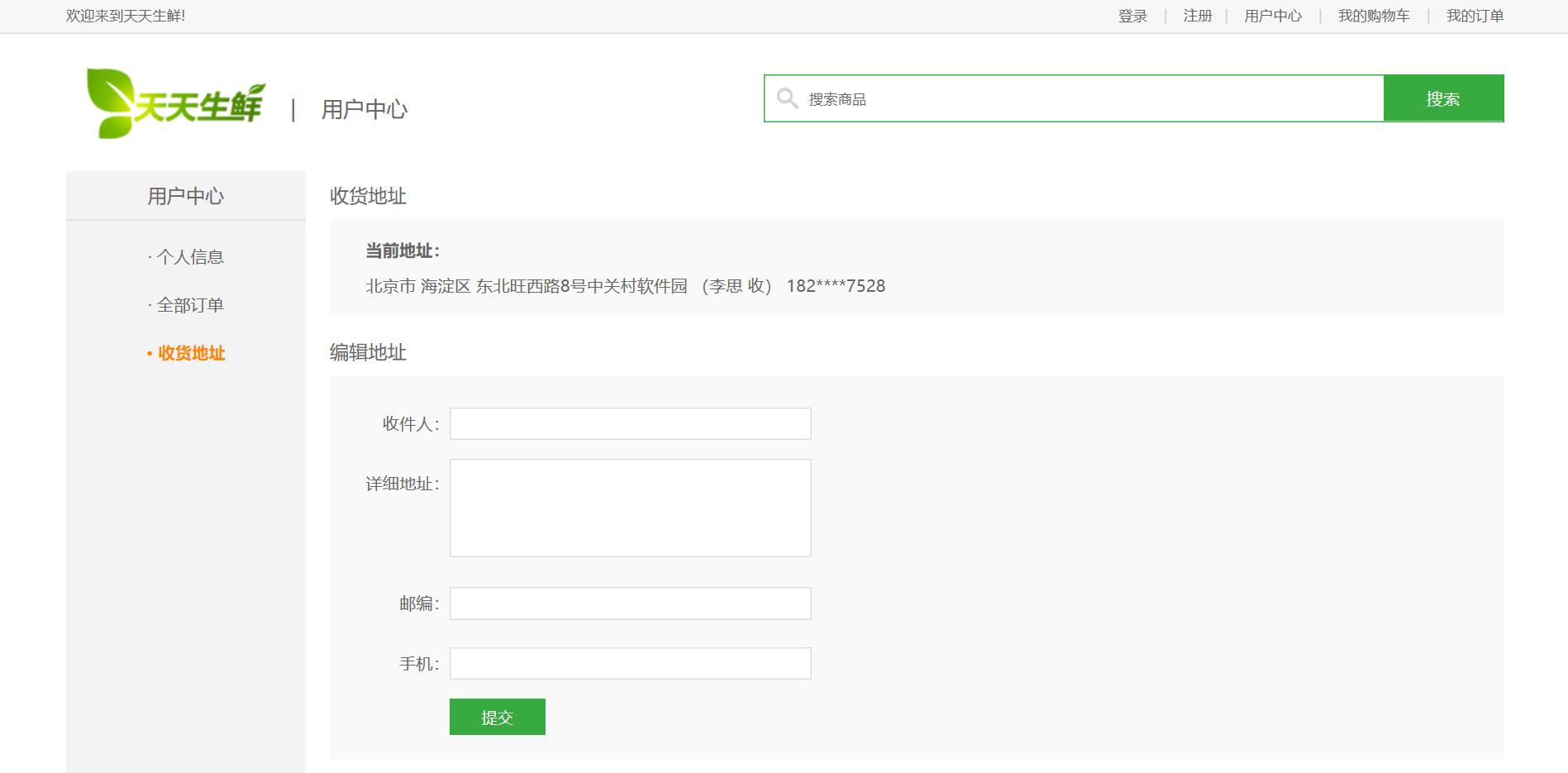The width and height of the screenshot is (1568, 773).
Task: Focus the 详细地址 text area
Action: pyautogui.click(x=630, y=508)
